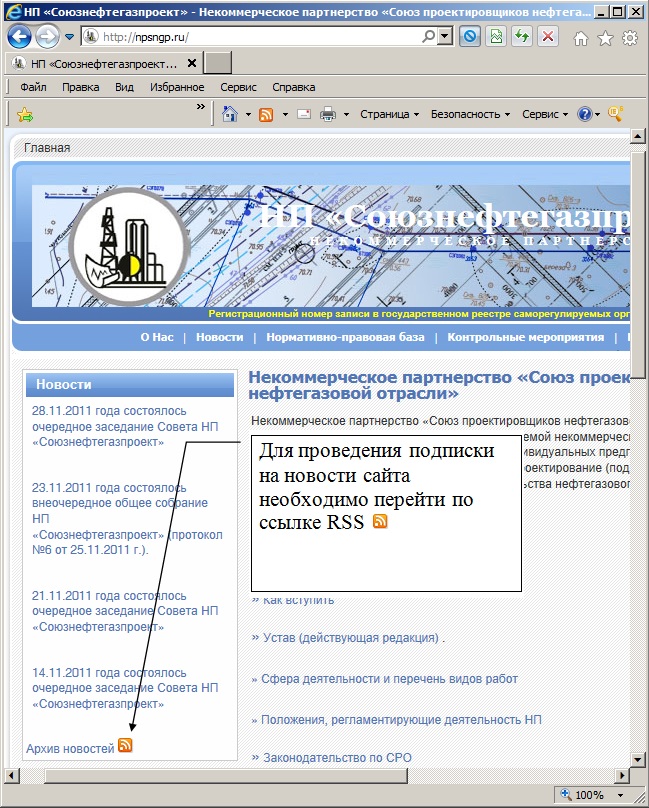The height and width of the screenshot is (808, 649).
Task: Open the Home button dropdown arrow
Action: tap(248, 114)
